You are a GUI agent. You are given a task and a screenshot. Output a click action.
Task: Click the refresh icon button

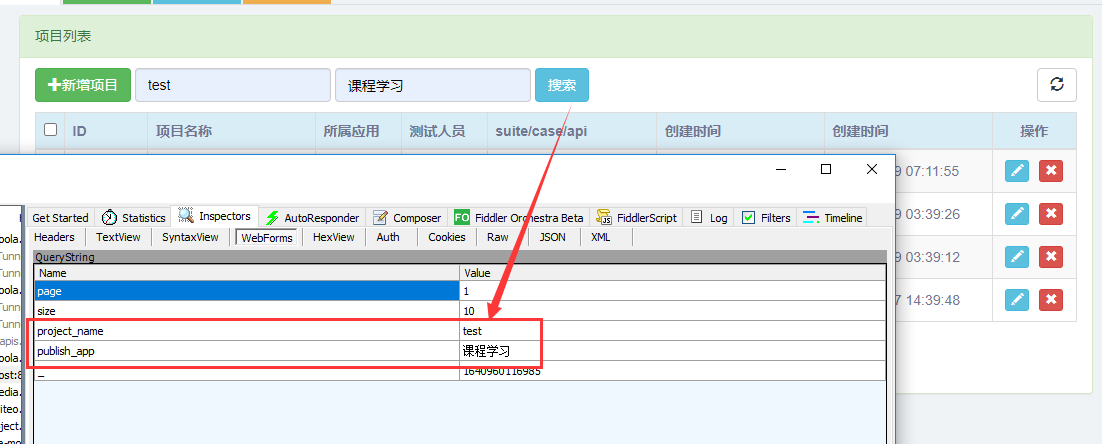pos(1057,85)
